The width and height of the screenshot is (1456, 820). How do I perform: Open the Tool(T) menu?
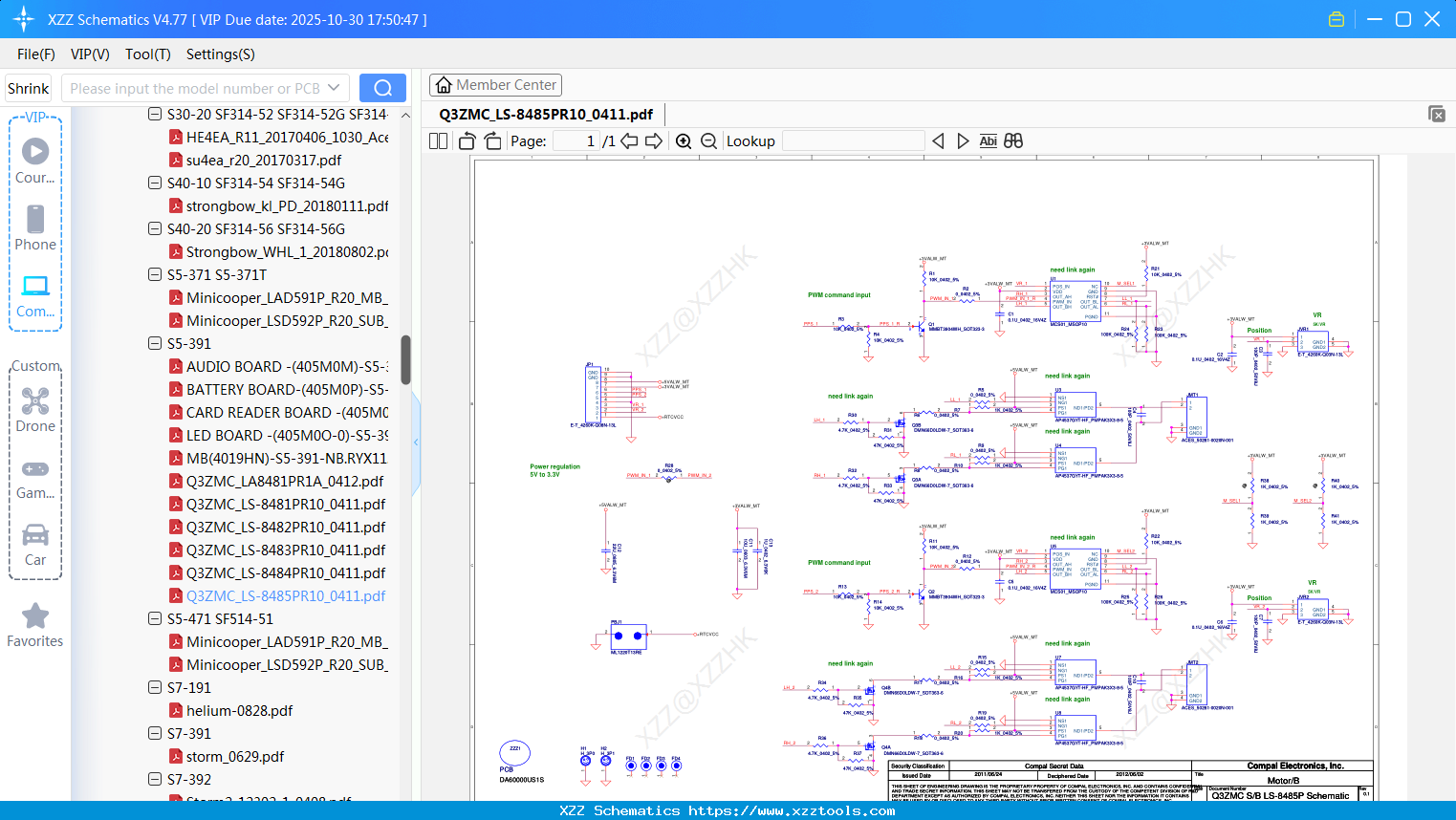pyautogui.click(x=147, y=54)
